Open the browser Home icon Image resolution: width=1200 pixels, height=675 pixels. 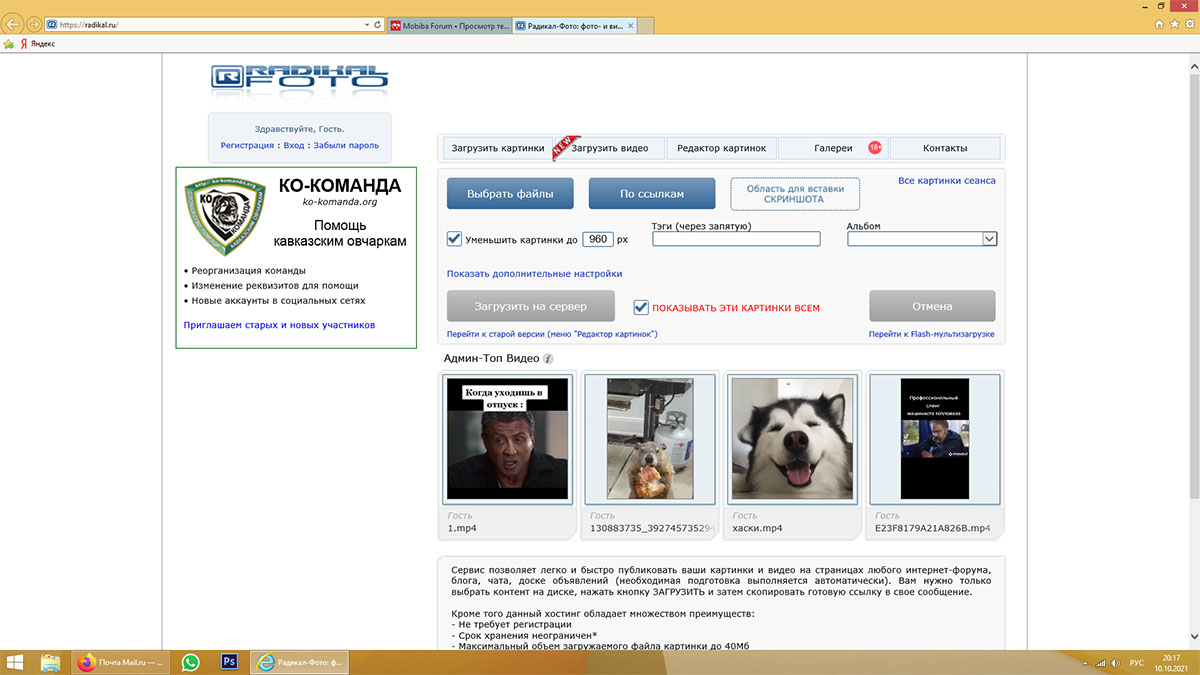click(x=1142, y=24)
